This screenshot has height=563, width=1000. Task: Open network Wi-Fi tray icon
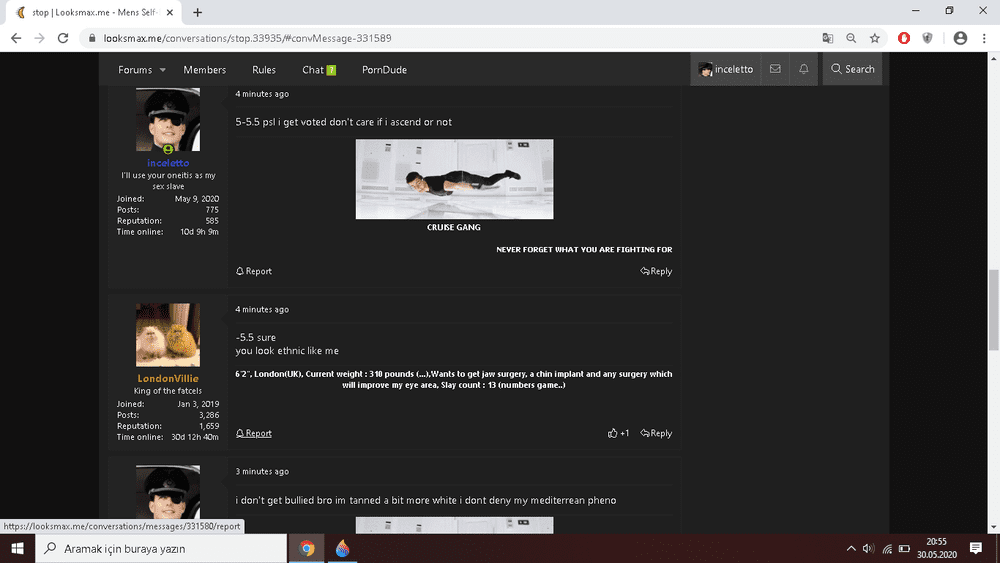pyautogui.click(x=886, y=548)
